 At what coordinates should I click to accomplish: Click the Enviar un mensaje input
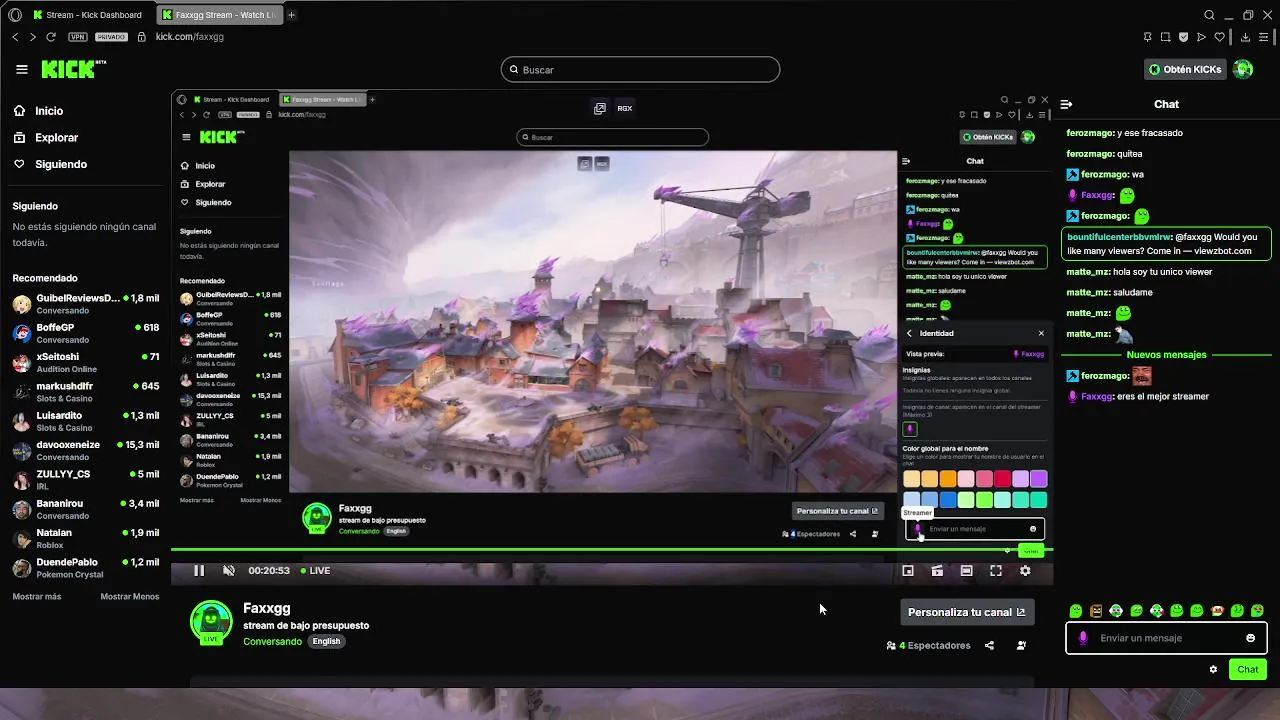pos(1166,638)
